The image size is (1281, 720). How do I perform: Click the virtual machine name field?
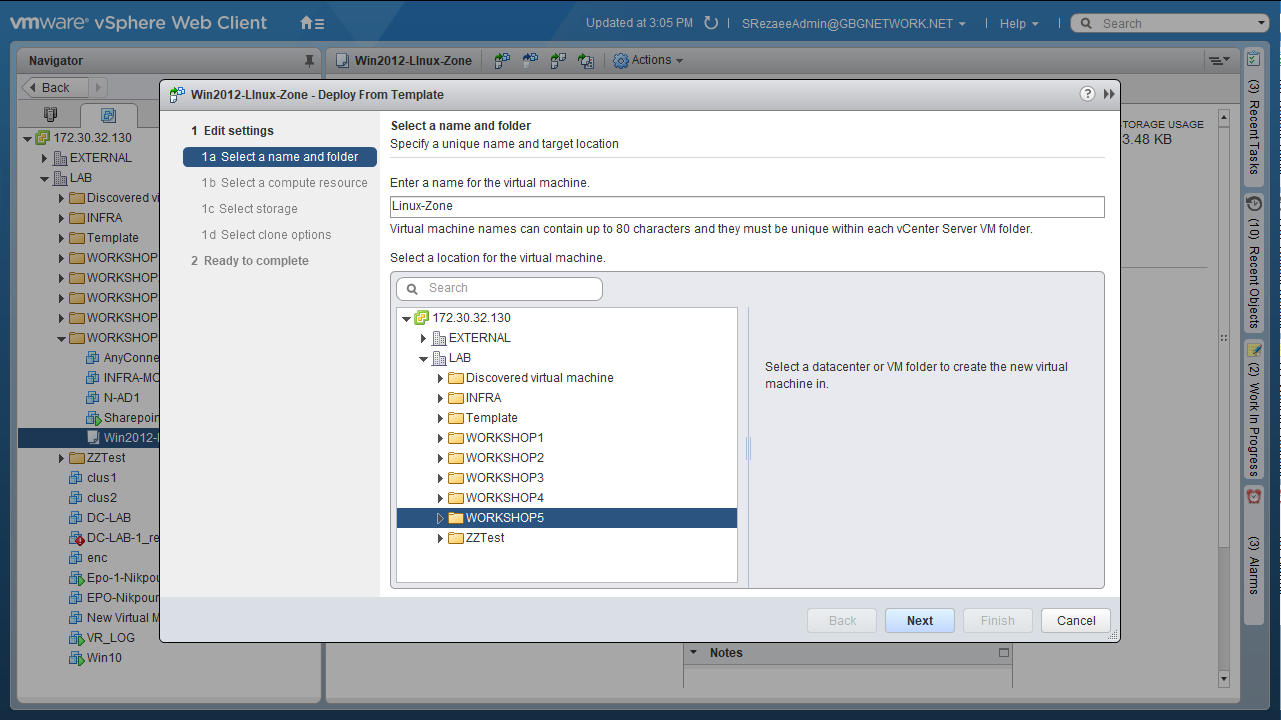pos(746,206)
